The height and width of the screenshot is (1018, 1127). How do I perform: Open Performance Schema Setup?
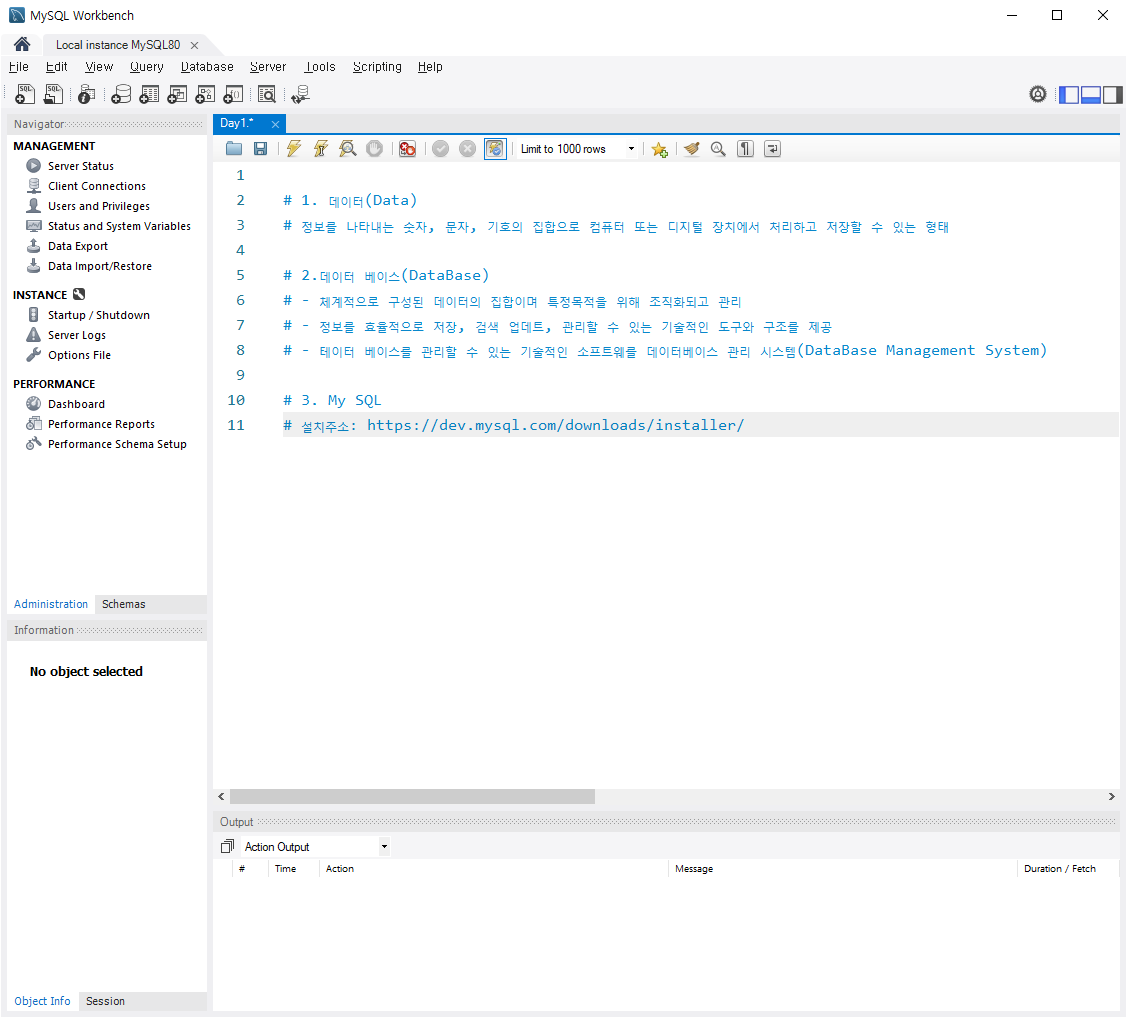pyautogui.click(x=117, y=444)
